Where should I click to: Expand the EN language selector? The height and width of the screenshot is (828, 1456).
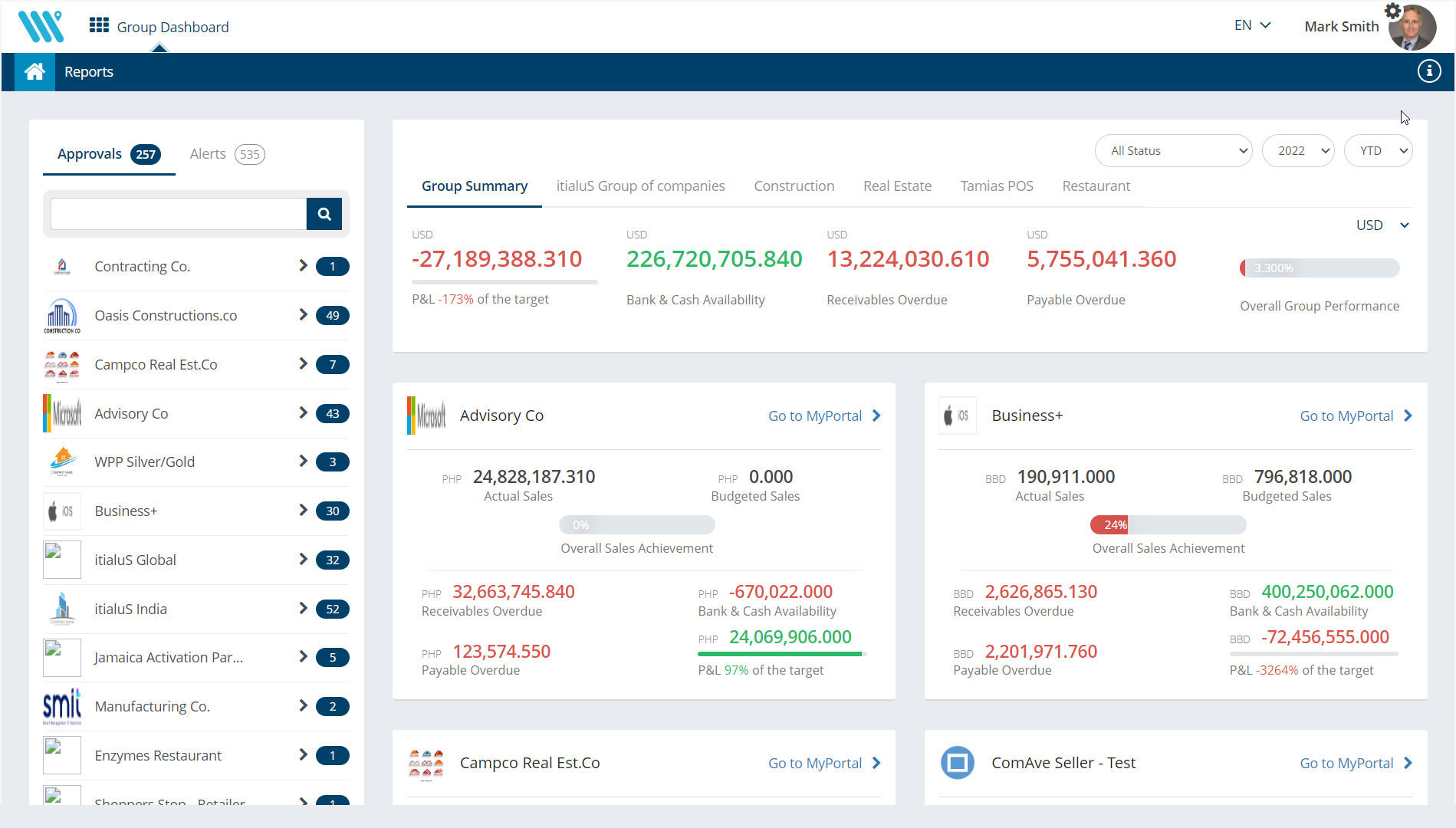pyautogui.click(x=1252, y=25)
